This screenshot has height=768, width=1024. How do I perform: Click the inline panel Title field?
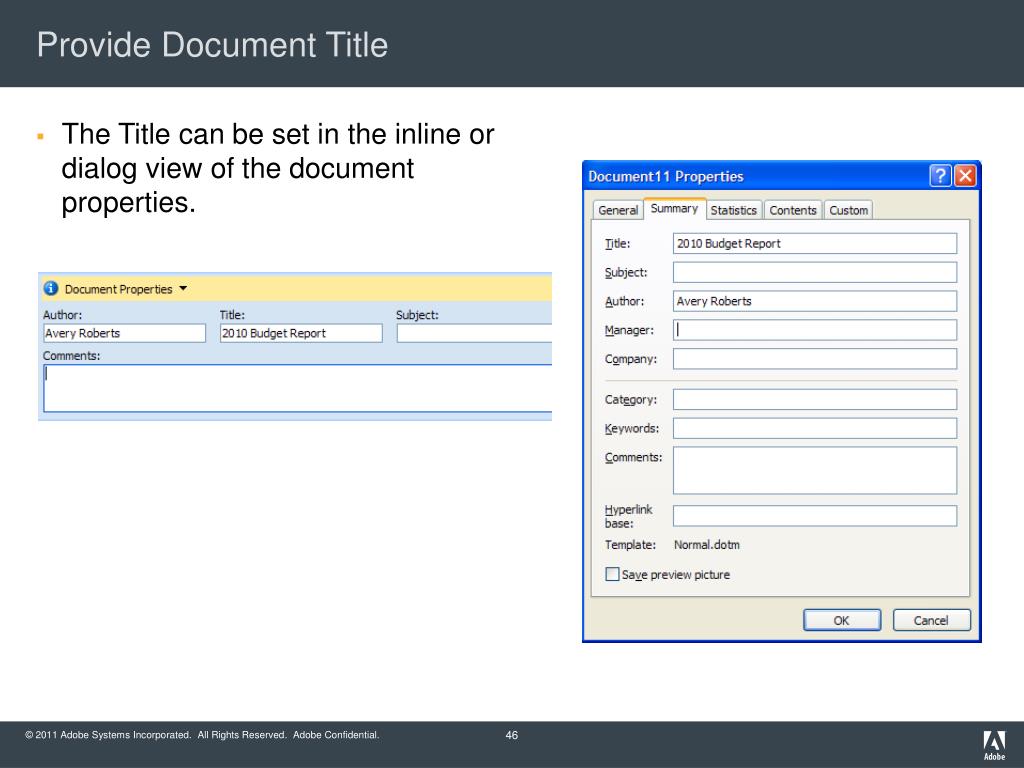point(301,333)
